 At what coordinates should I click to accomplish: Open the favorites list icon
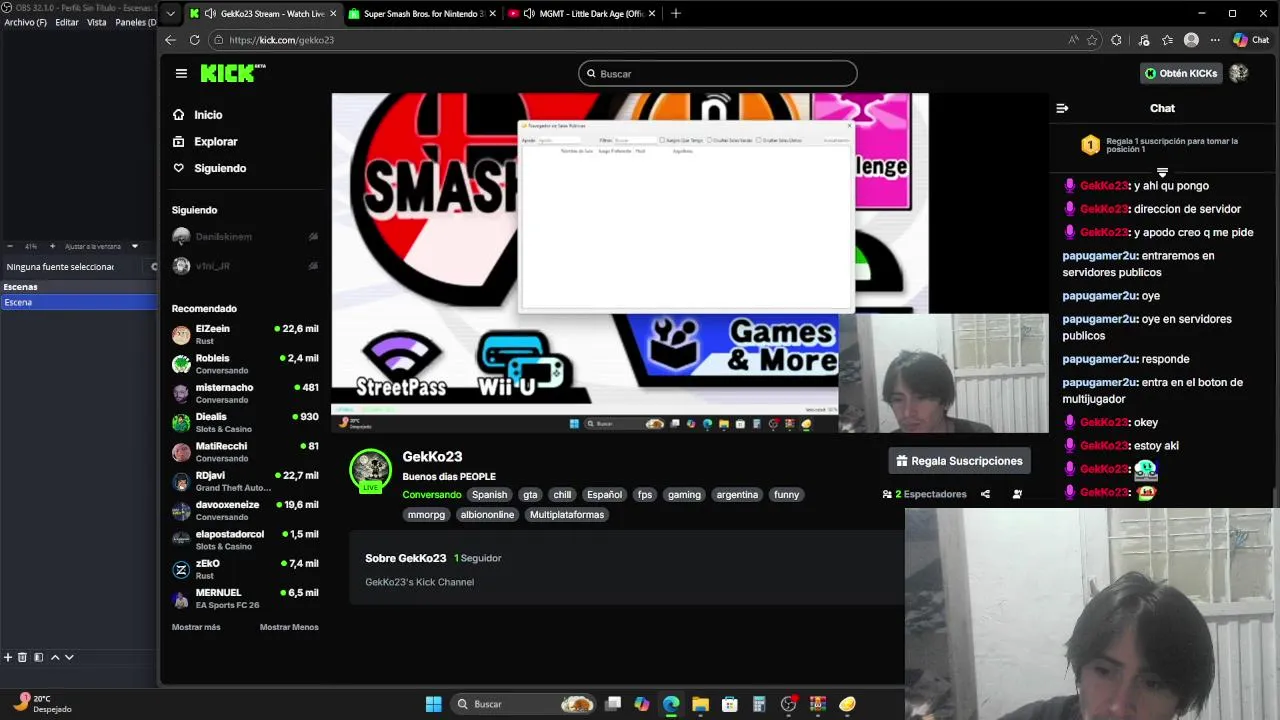(1167, 40)
